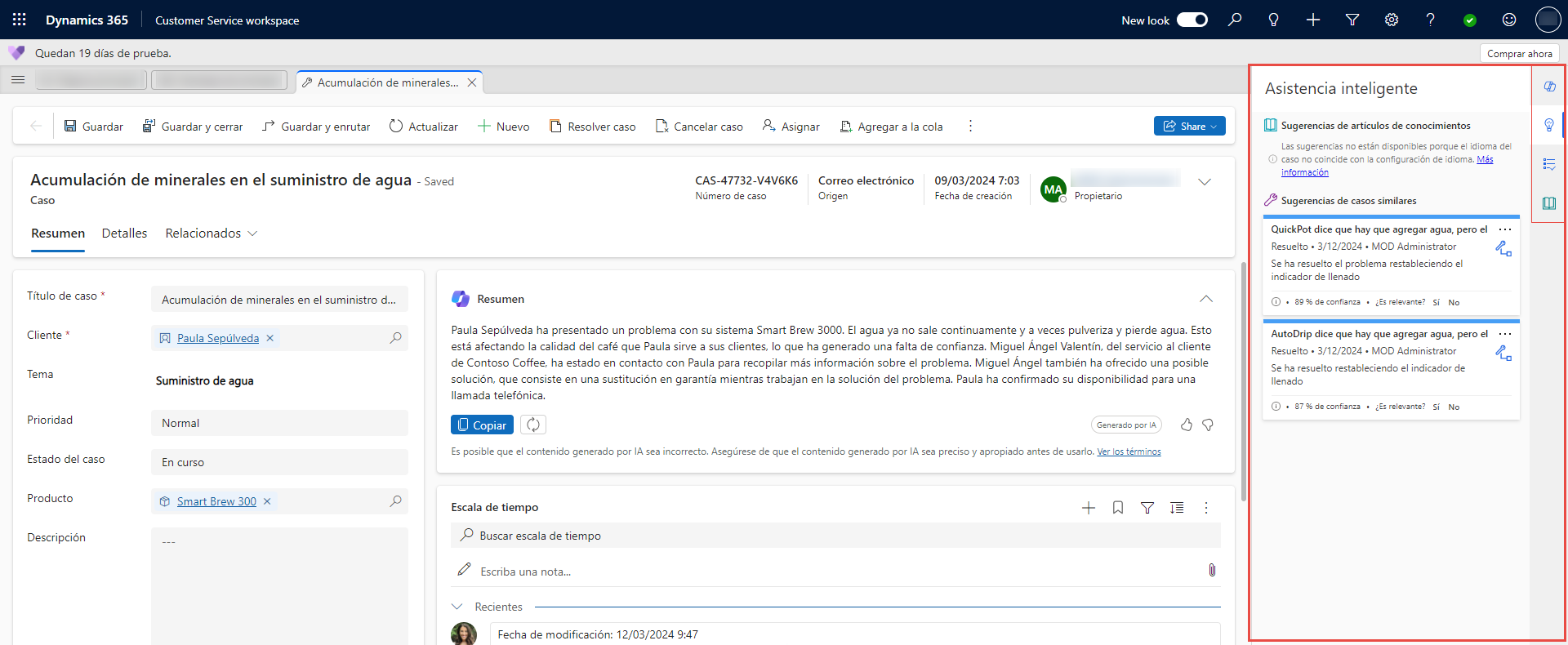The width and height of the screenshot is (1568, 645).
Task: Click Guardar y cerrar
Action: click(x=193, y=127)
